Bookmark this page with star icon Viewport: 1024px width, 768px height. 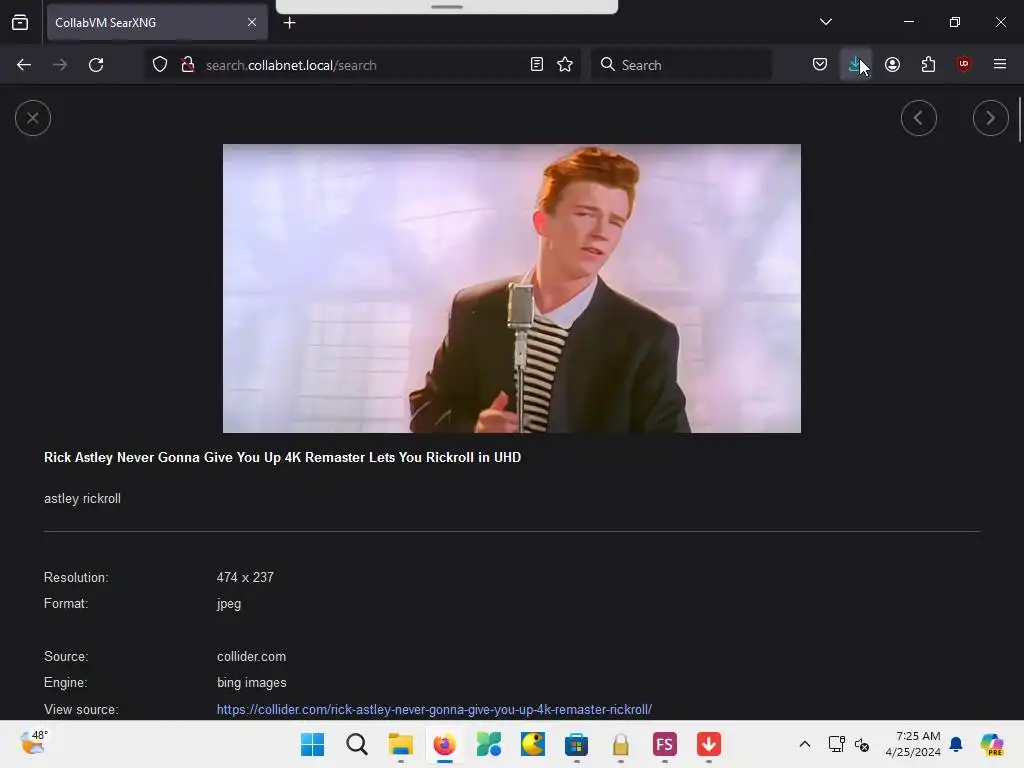click(565, 65)
